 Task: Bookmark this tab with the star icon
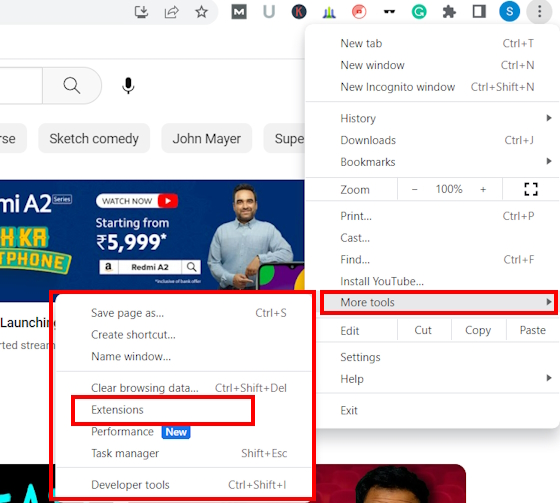pyautogui.click(x=201, y=12)
